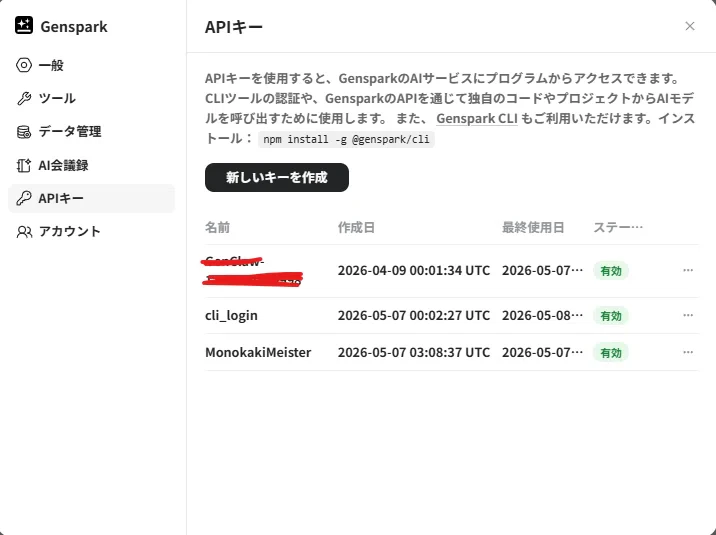Viewport: 716px width, 535px height.
Task: Click the データ管理 database icon
Action: pyautogui.click(x=24, y=131)
